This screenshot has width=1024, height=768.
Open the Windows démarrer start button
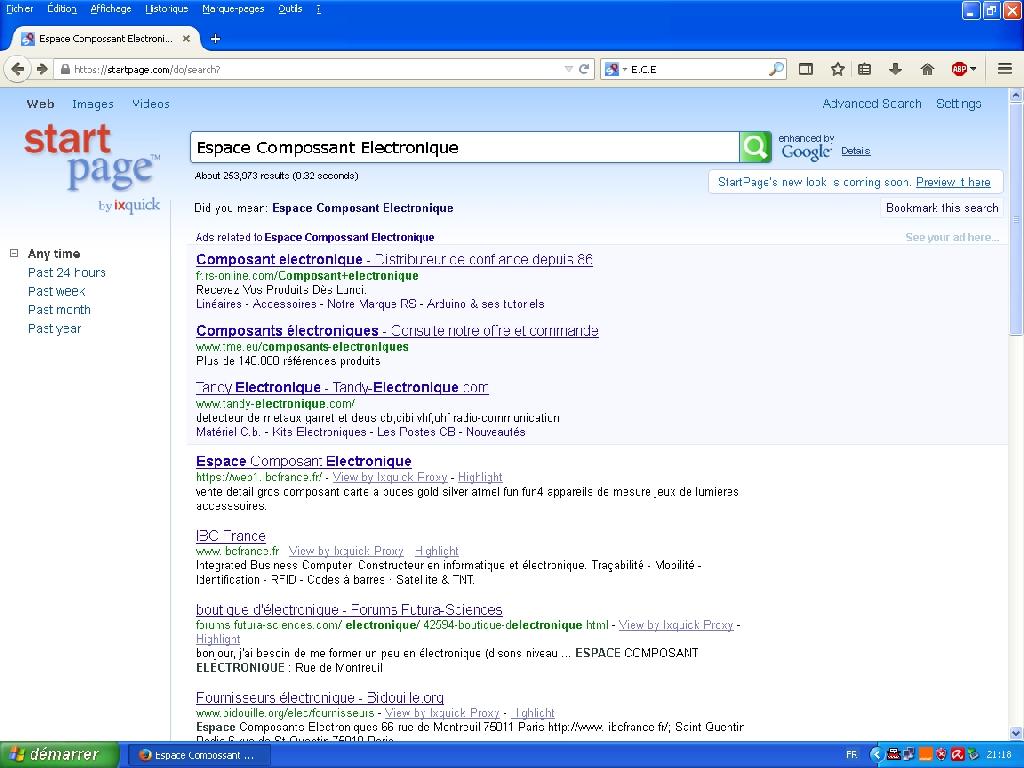coord(60,755)
